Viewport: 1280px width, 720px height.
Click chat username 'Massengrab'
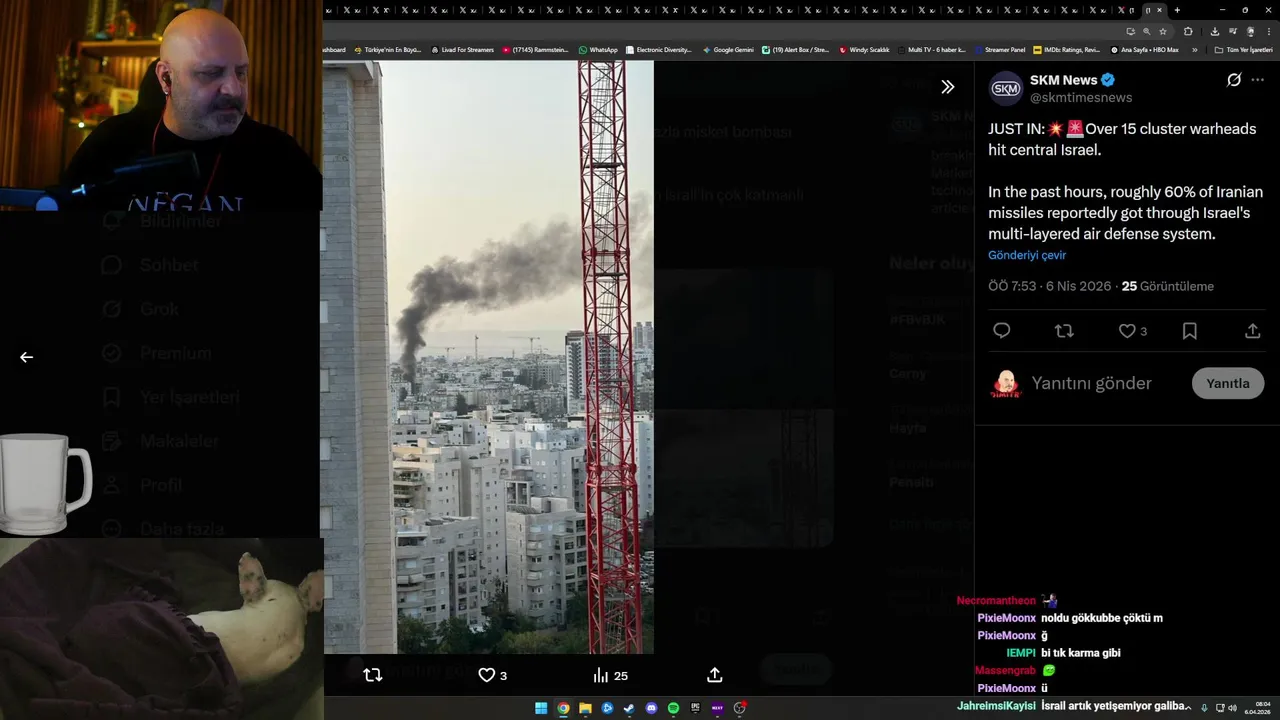[x=1005, y=670]
